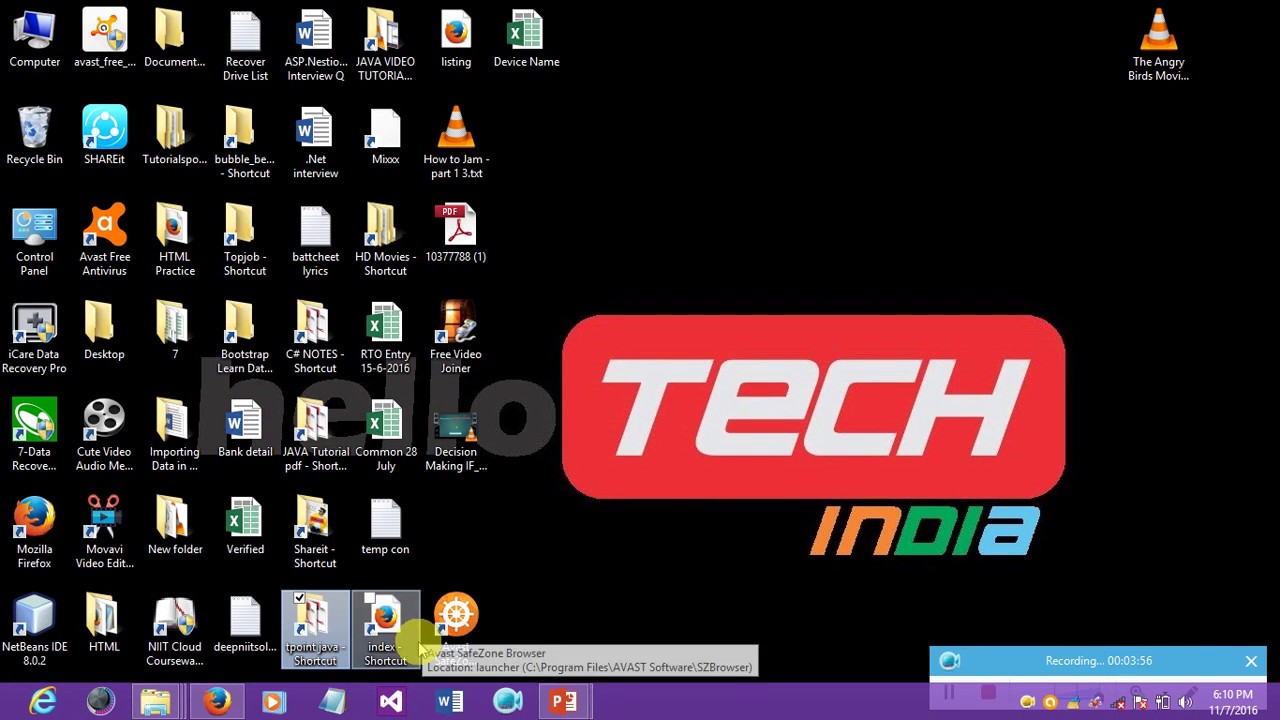
Task: Select the temp con file
Action: coord(385,527)
